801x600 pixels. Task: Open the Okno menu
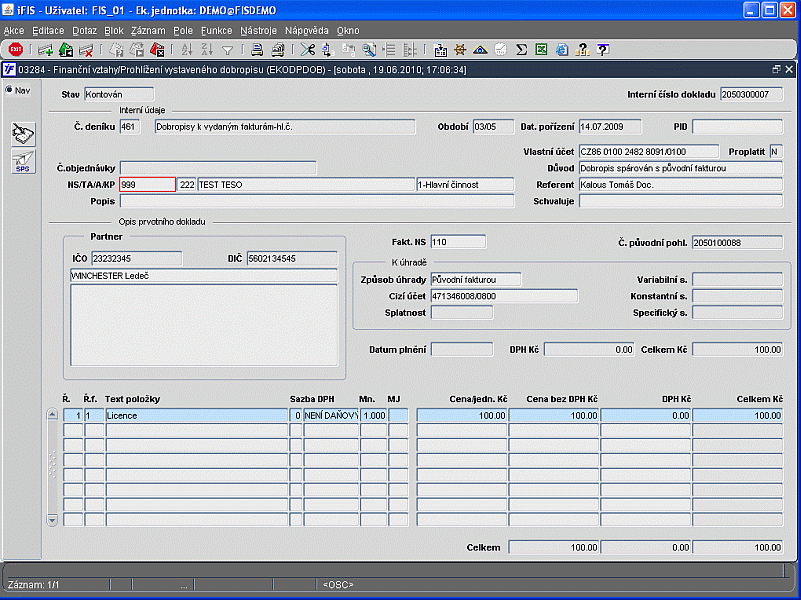[348, 31]
